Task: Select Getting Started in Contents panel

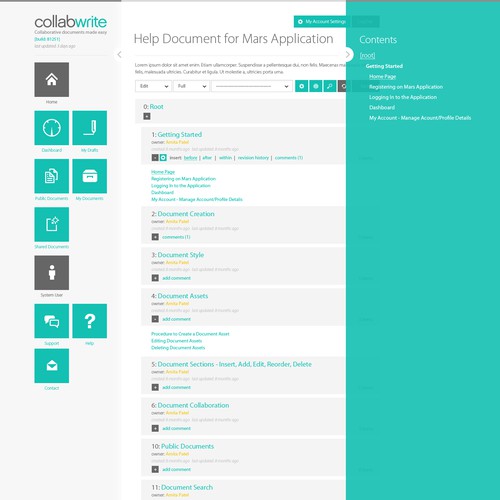Action: pos(384,66)
